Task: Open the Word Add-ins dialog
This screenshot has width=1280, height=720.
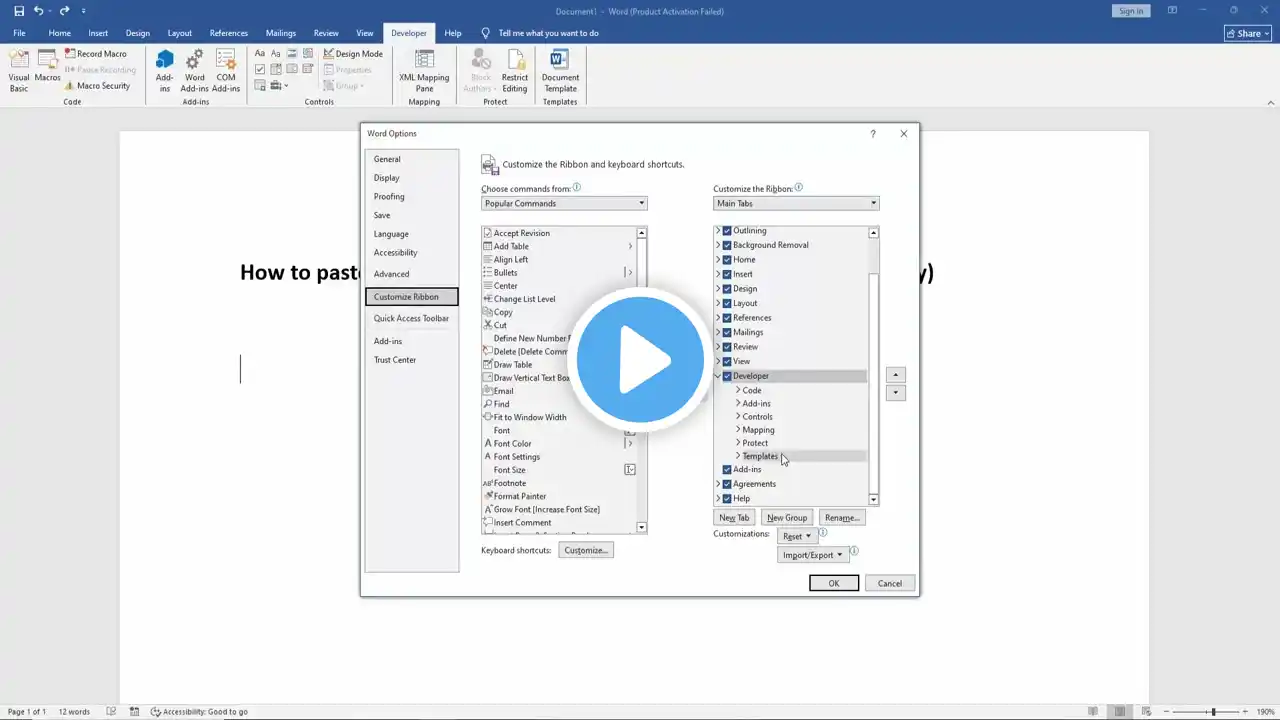Action: coord(195,70)
